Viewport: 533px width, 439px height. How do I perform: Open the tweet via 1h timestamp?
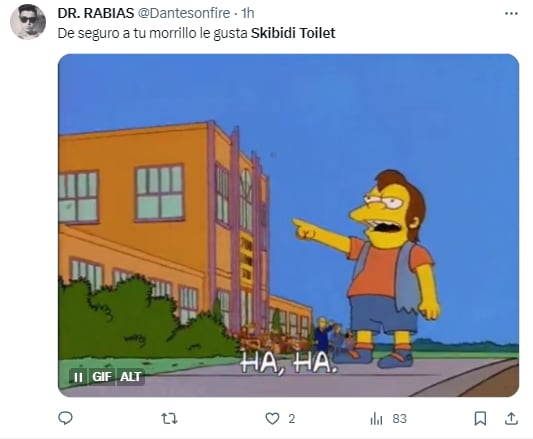tap(248, 13)
